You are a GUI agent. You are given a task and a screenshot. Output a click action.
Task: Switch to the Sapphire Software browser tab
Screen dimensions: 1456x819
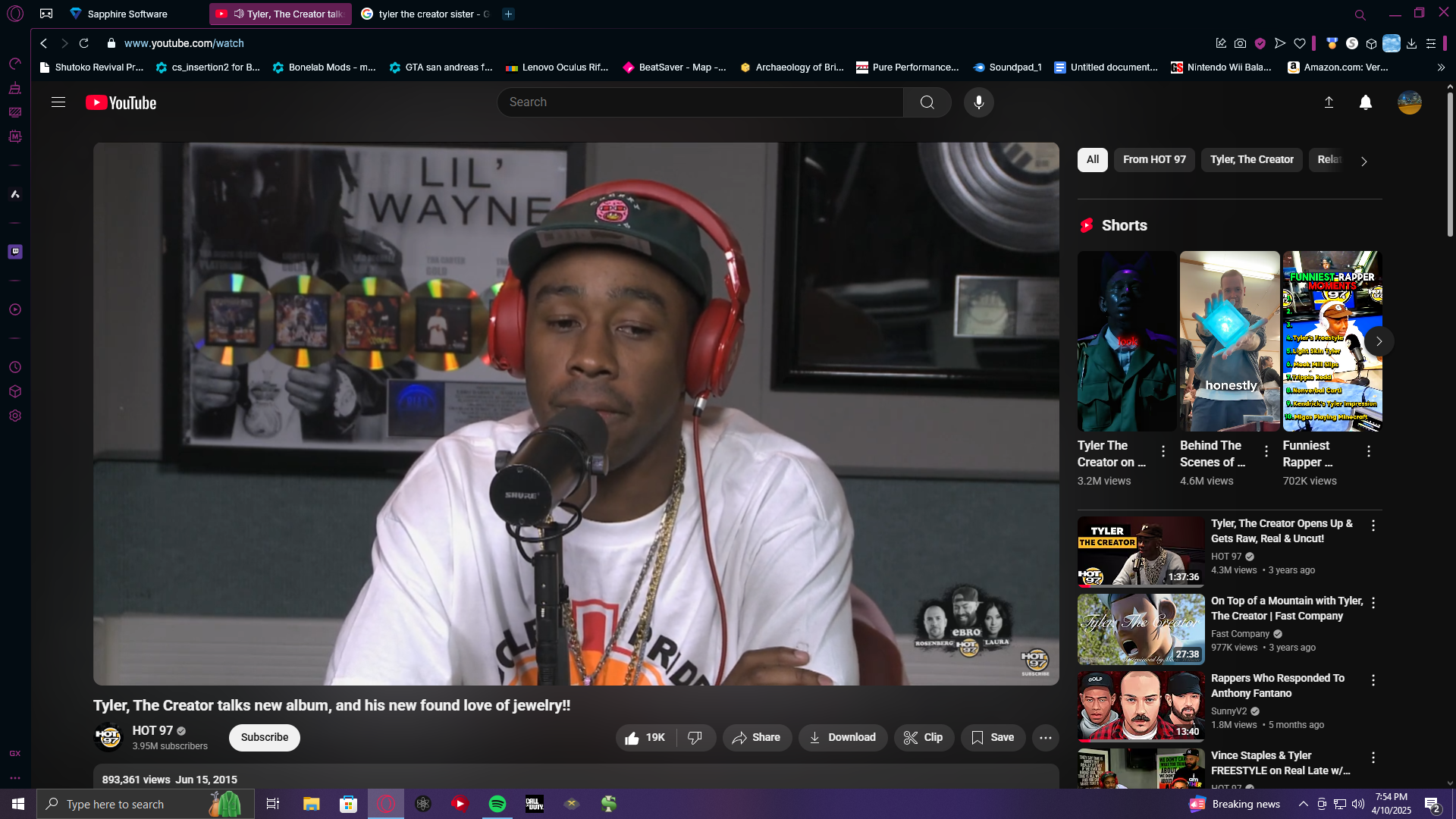pyautogui.click(x=127, y=14)
